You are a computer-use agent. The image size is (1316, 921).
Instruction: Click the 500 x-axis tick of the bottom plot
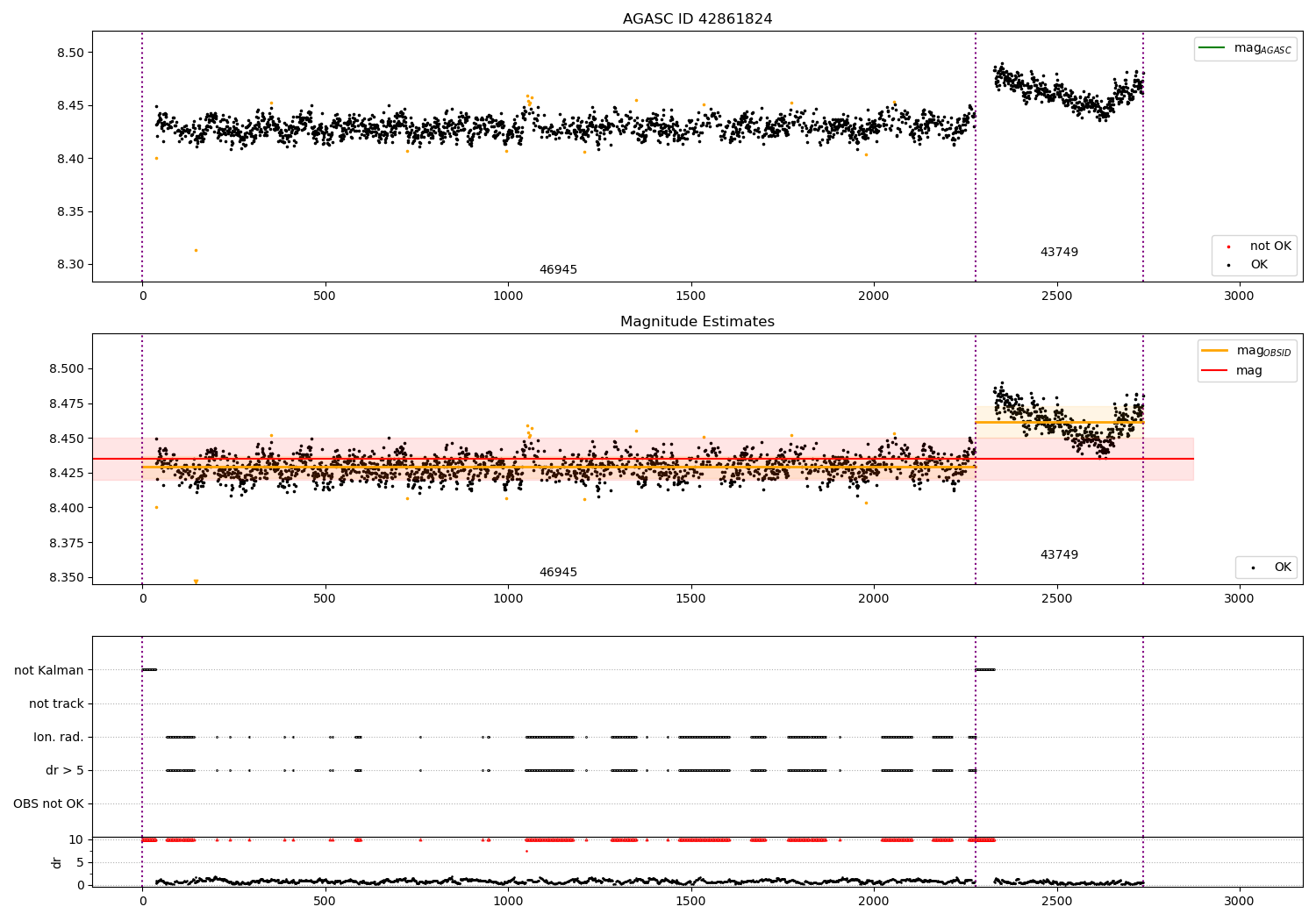coord(325,901)
